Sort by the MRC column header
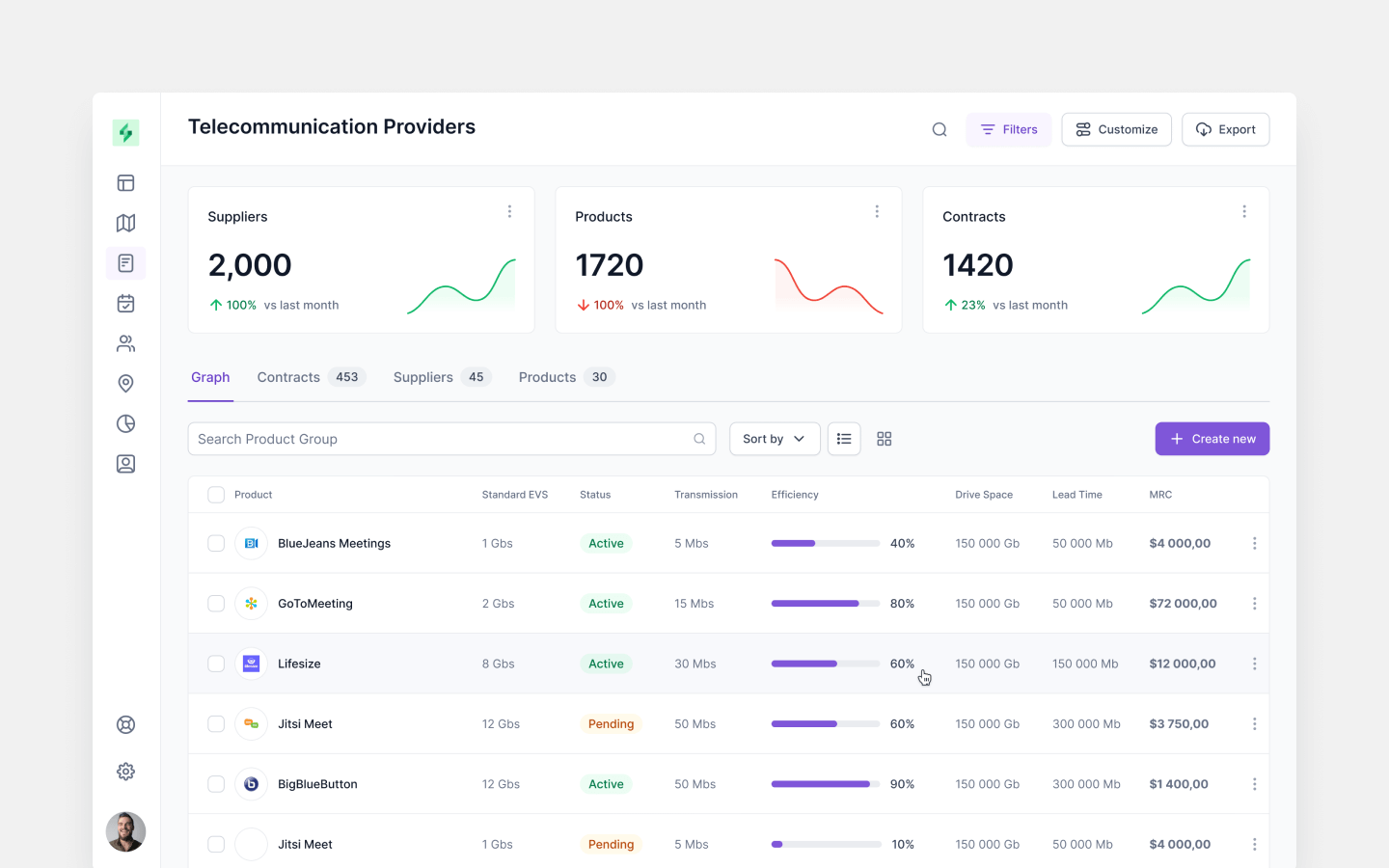The height and width of the screenshot is (868, 1389). point(1160,495)
